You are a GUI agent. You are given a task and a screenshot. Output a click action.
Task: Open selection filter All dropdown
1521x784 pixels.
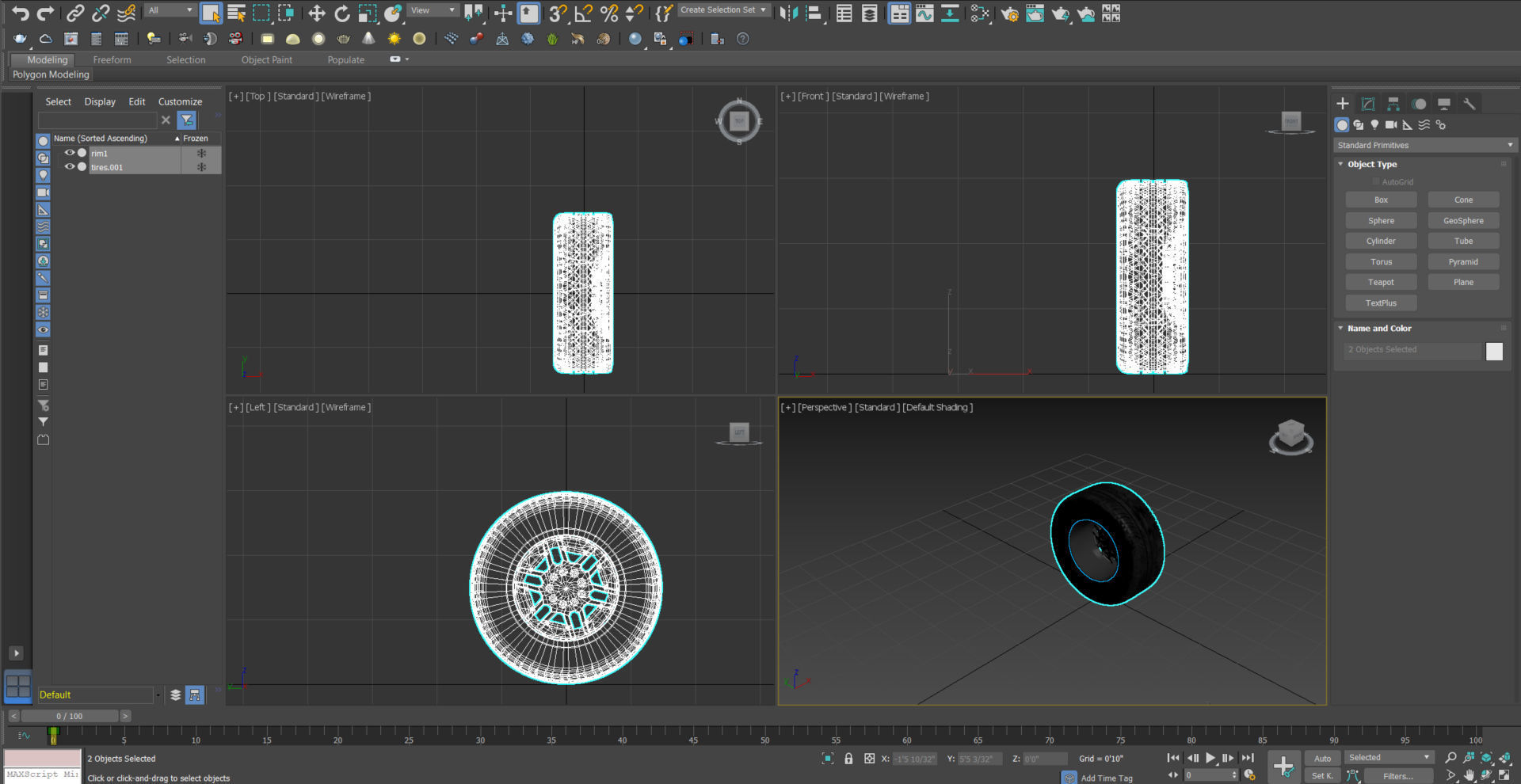click(x=170, y=10)
